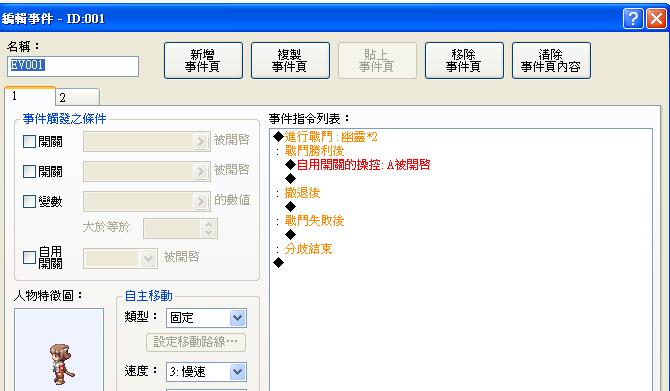Enable the second 開關 condition checkbox
This screenshot has height=391, width=670.
(x=29, y=171)
